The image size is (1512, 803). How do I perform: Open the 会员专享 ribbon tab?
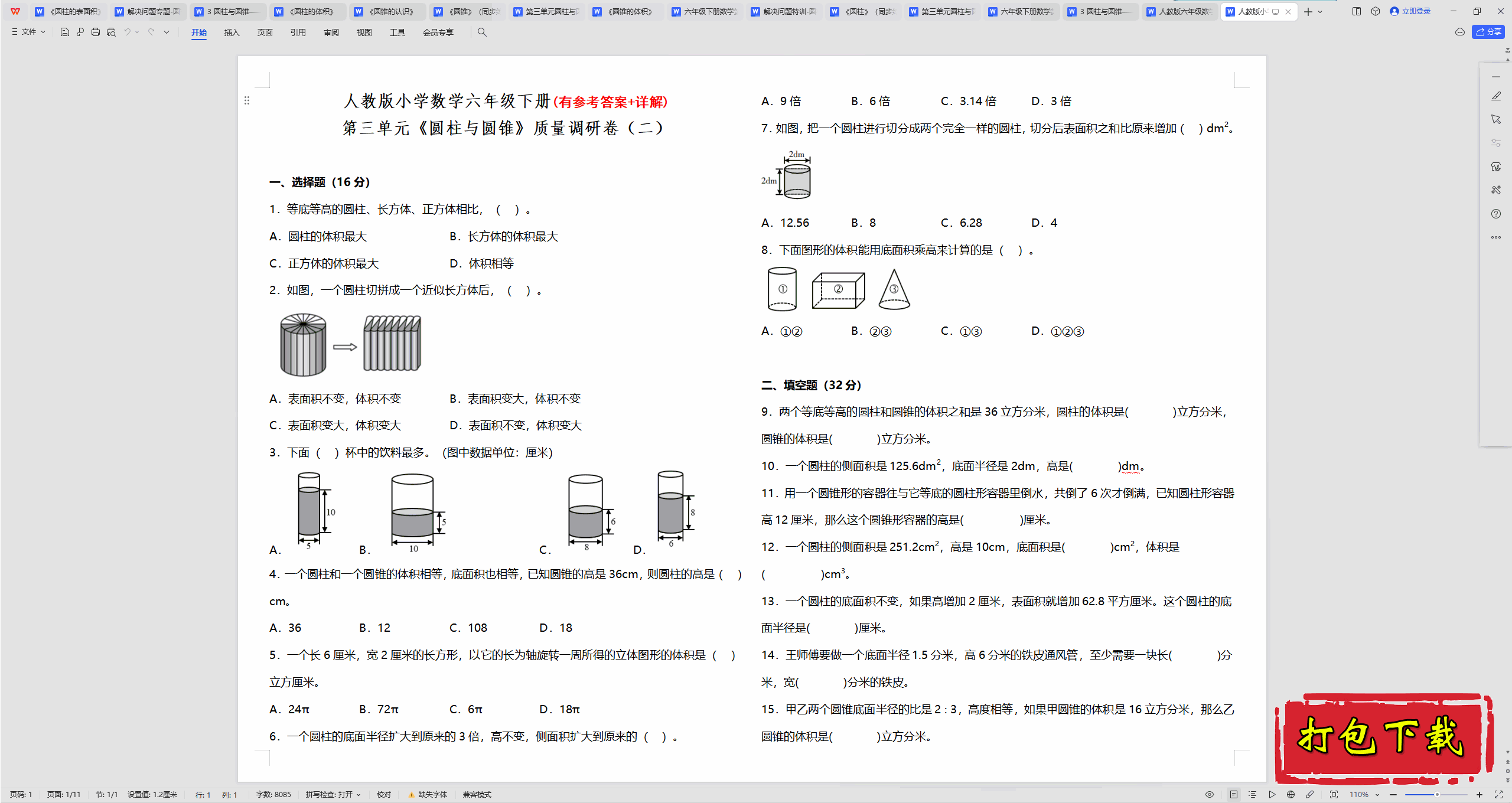point(438,32)
